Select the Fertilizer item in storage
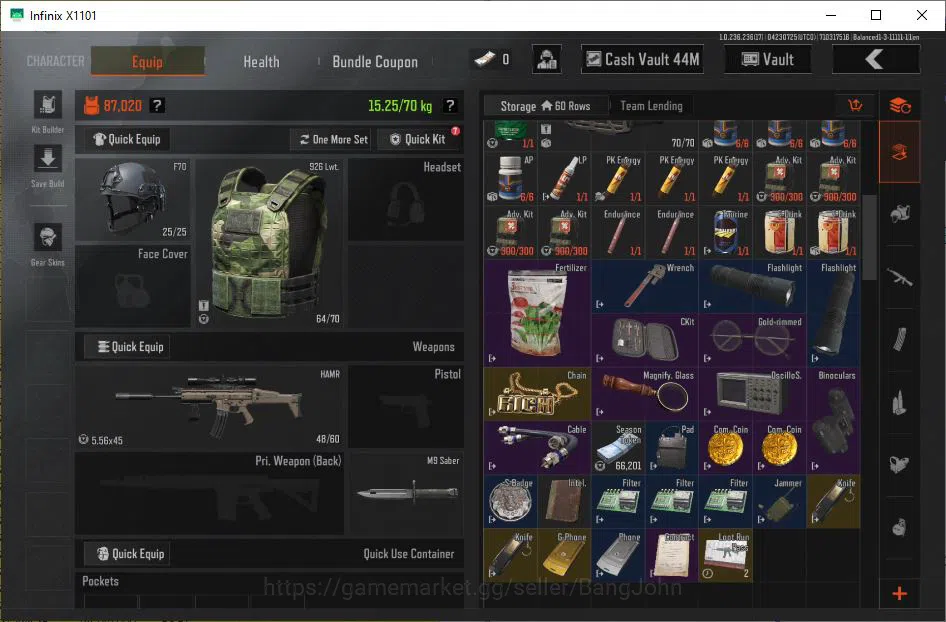This screenshot has width=946, height=622. [x=537, y=313]
